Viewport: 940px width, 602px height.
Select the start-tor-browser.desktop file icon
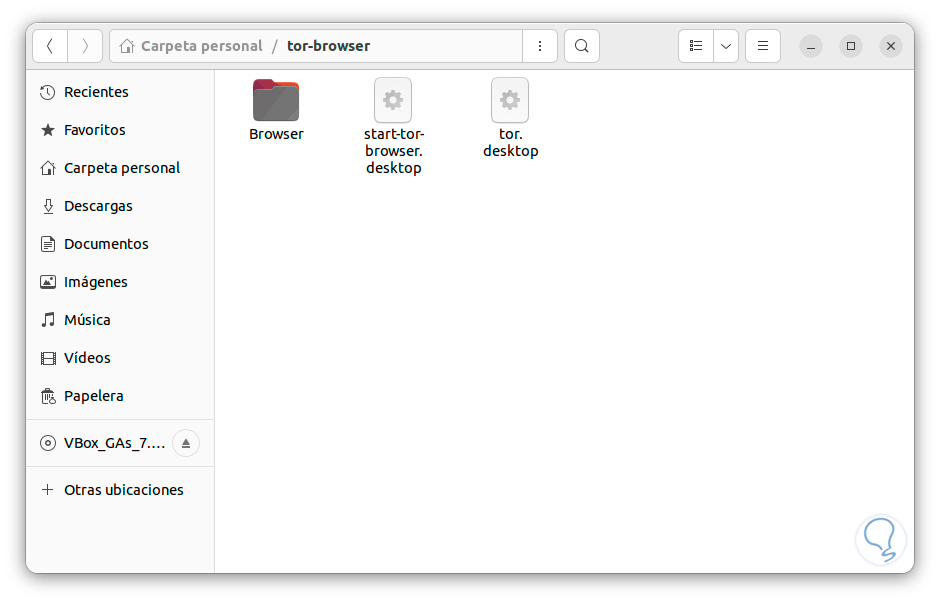393,100
